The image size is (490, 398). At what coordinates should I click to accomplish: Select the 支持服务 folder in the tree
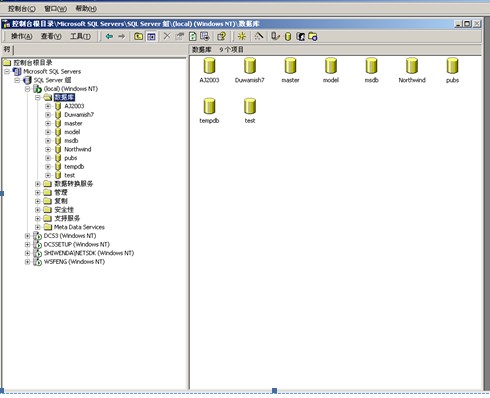pos(67,218)
